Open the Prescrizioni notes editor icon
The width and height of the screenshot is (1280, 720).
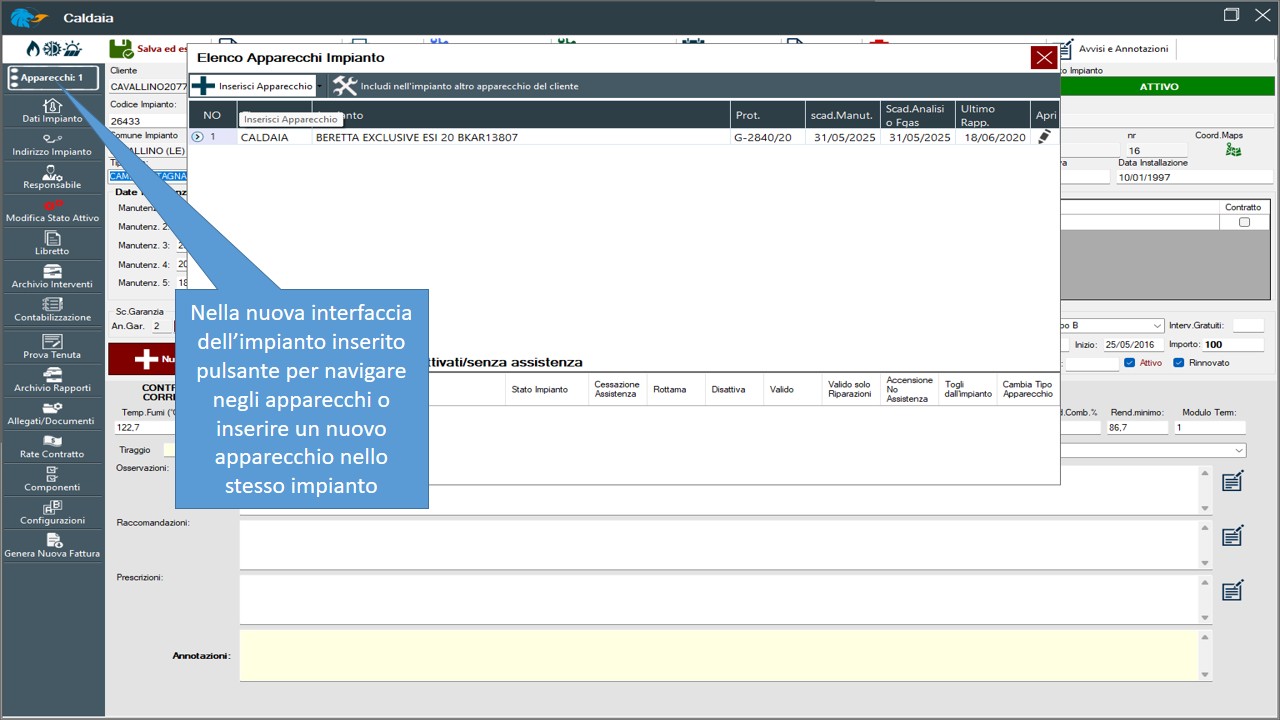(x=1233, y=589)
